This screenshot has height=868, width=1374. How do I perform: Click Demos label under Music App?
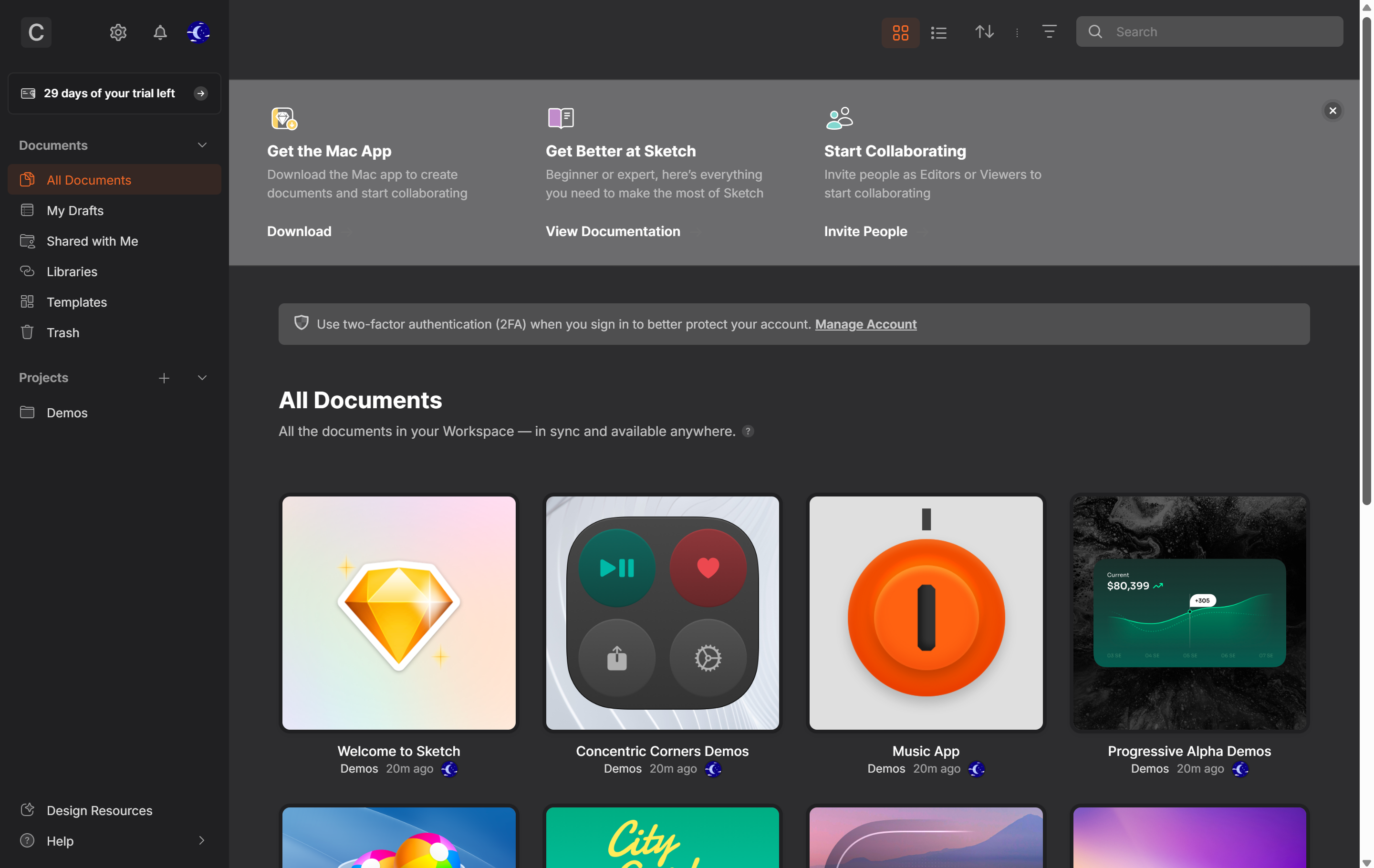(885, 769)
